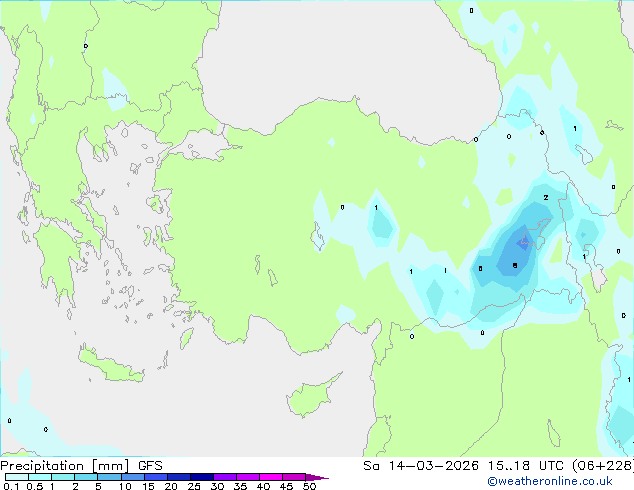This screenshot has width=634, height=490.
Task: Click the legend value label '30'
Action: [x=217, y=486]
